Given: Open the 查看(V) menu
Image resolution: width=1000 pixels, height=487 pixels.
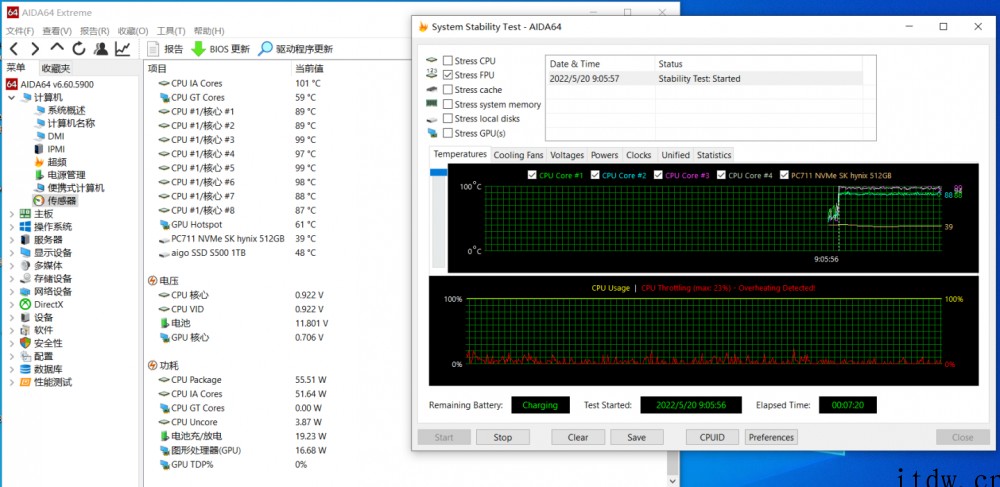Looking at the screenshot, I should (57, 31).
